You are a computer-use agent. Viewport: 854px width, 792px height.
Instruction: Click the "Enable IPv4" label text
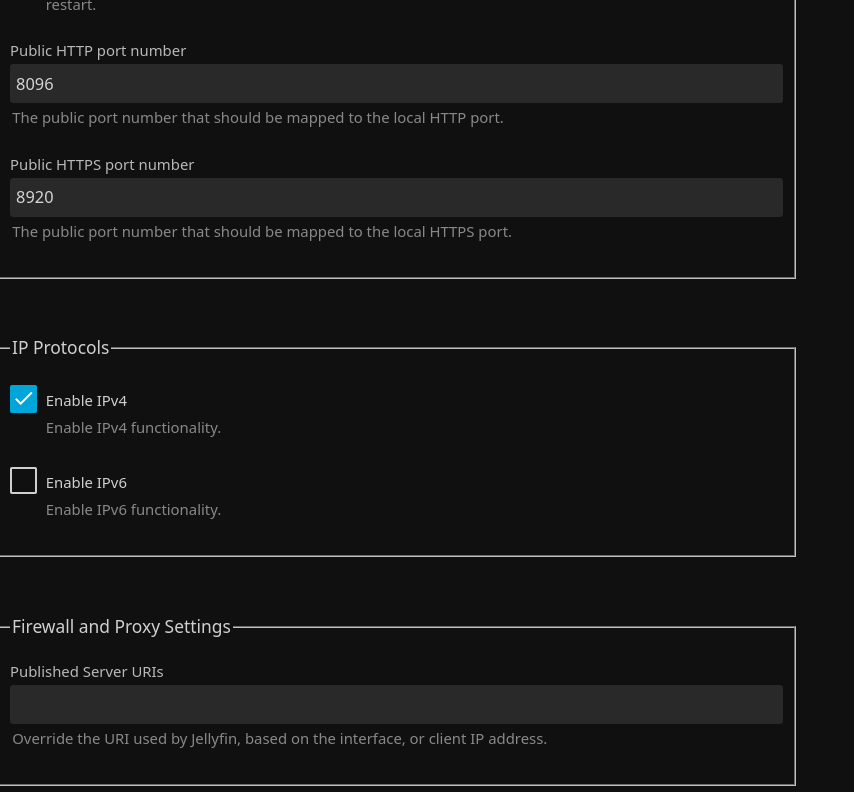[x=86, y=401]
